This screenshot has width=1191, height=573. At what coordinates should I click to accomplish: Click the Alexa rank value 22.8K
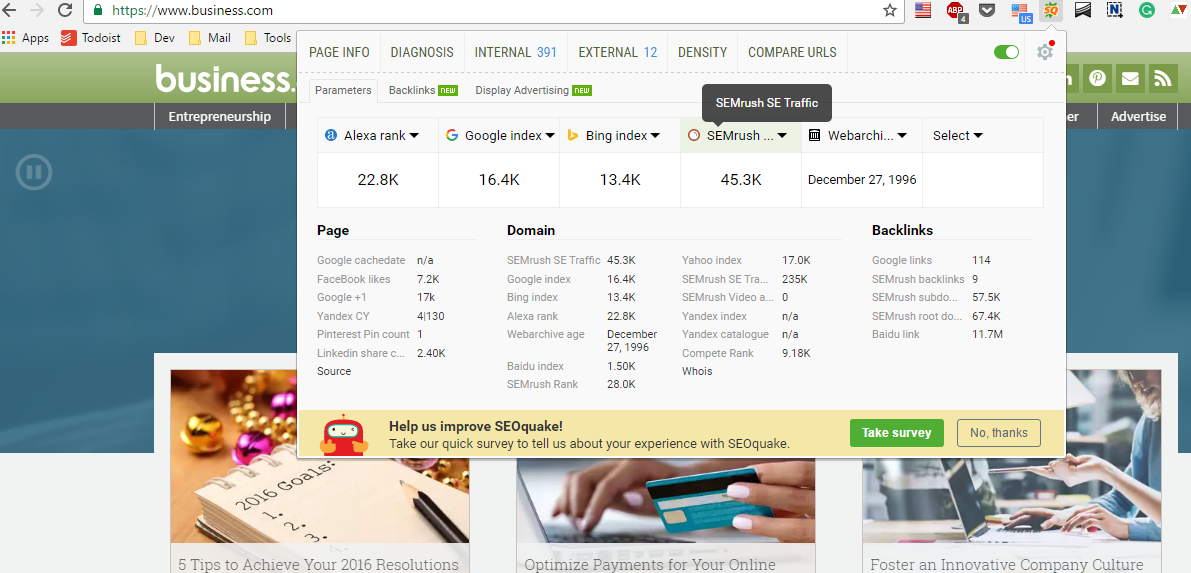pos(378,180)
